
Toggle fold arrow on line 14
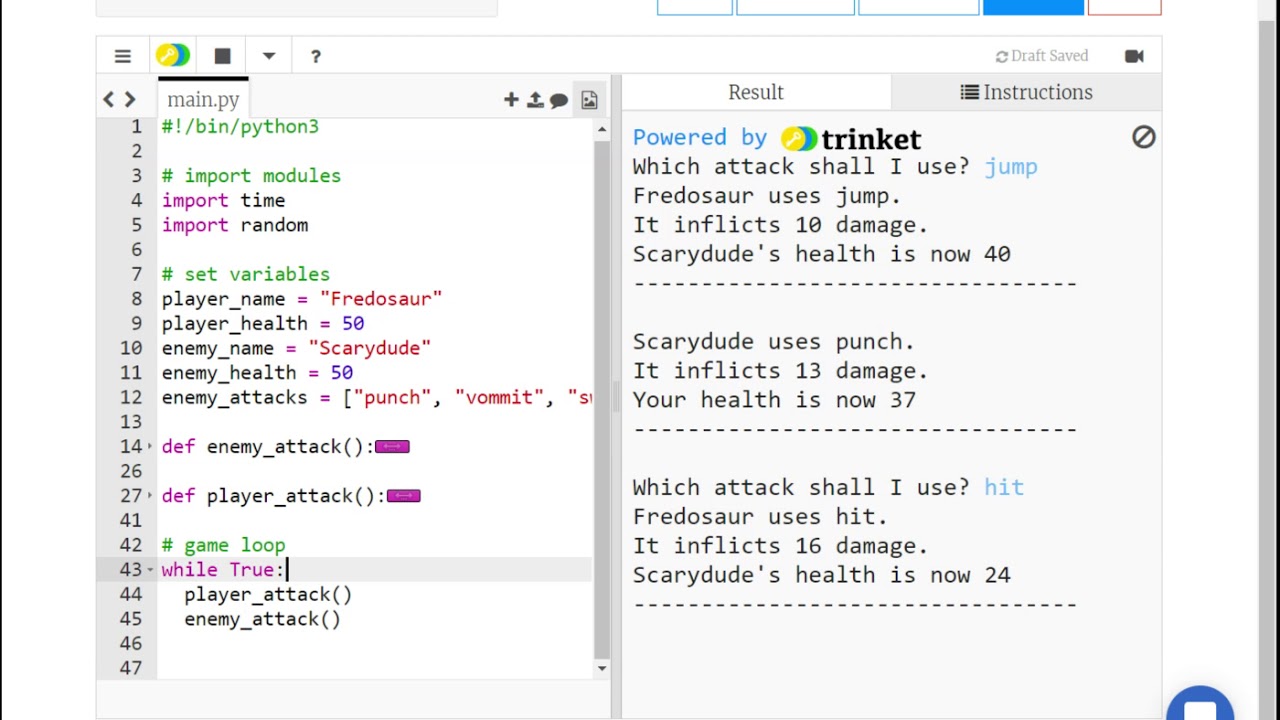pyautogui.click(x=150, y=447)
